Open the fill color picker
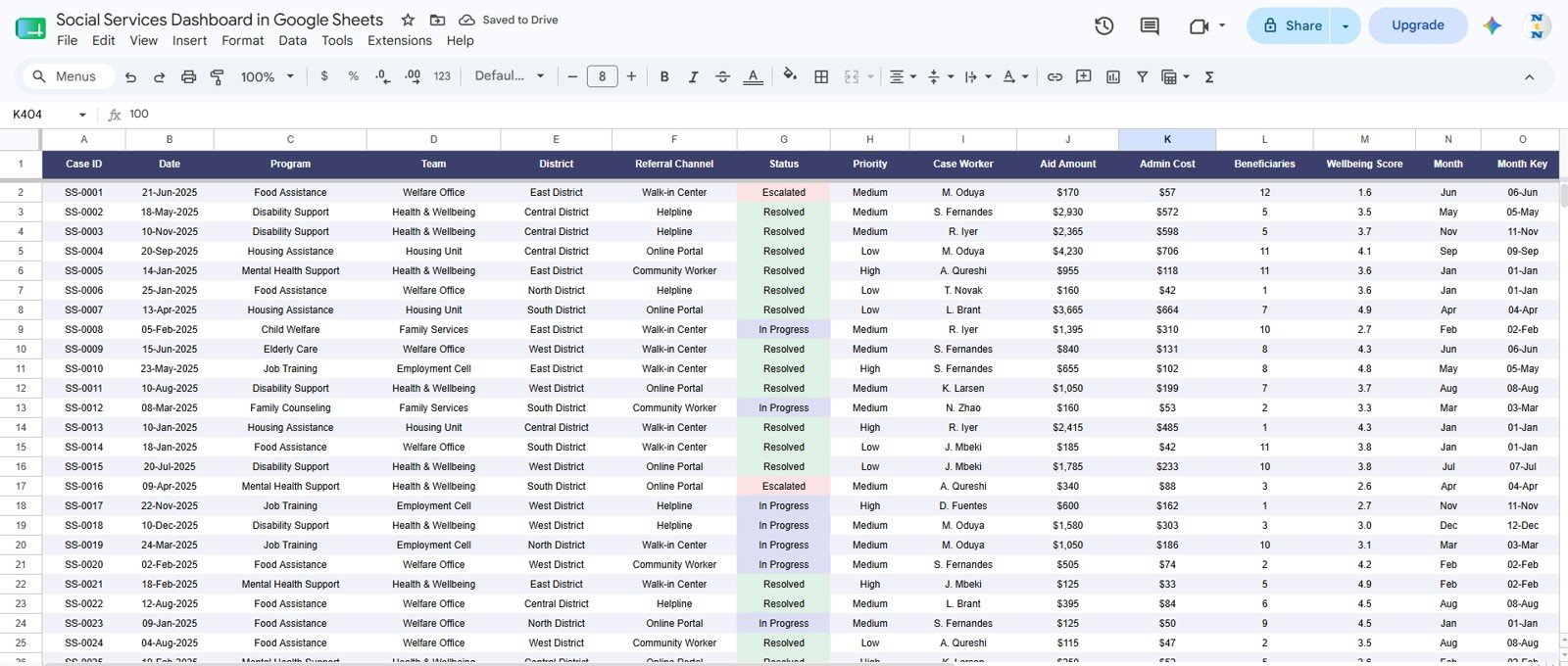The width and height of the screenshot is (1568, 666). (x=790, y=76)
